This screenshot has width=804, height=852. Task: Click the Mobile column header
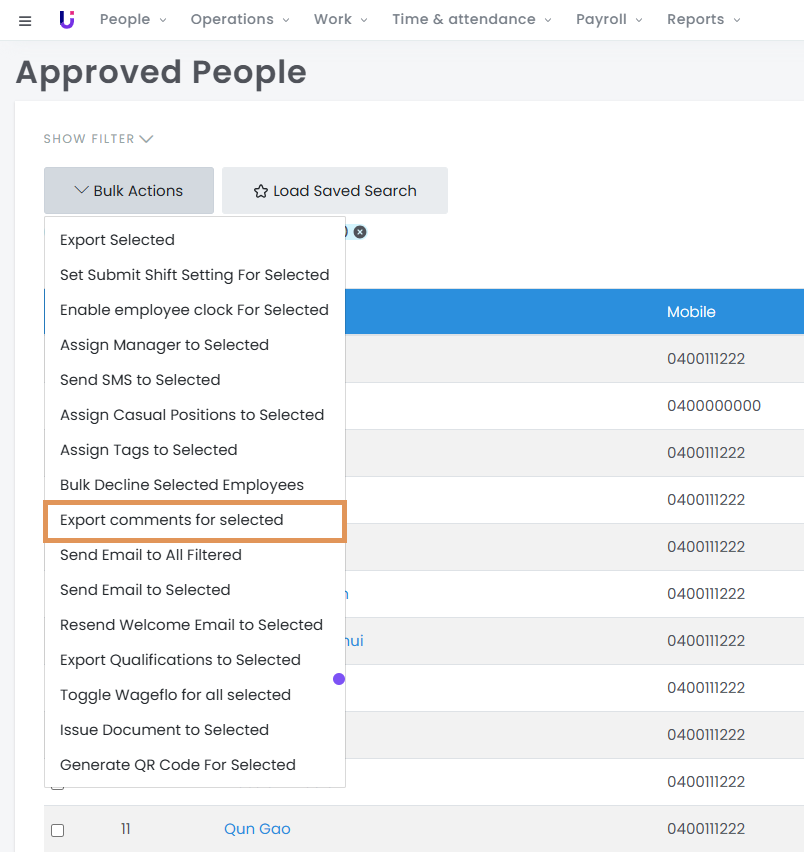click(x=691, y=312)
